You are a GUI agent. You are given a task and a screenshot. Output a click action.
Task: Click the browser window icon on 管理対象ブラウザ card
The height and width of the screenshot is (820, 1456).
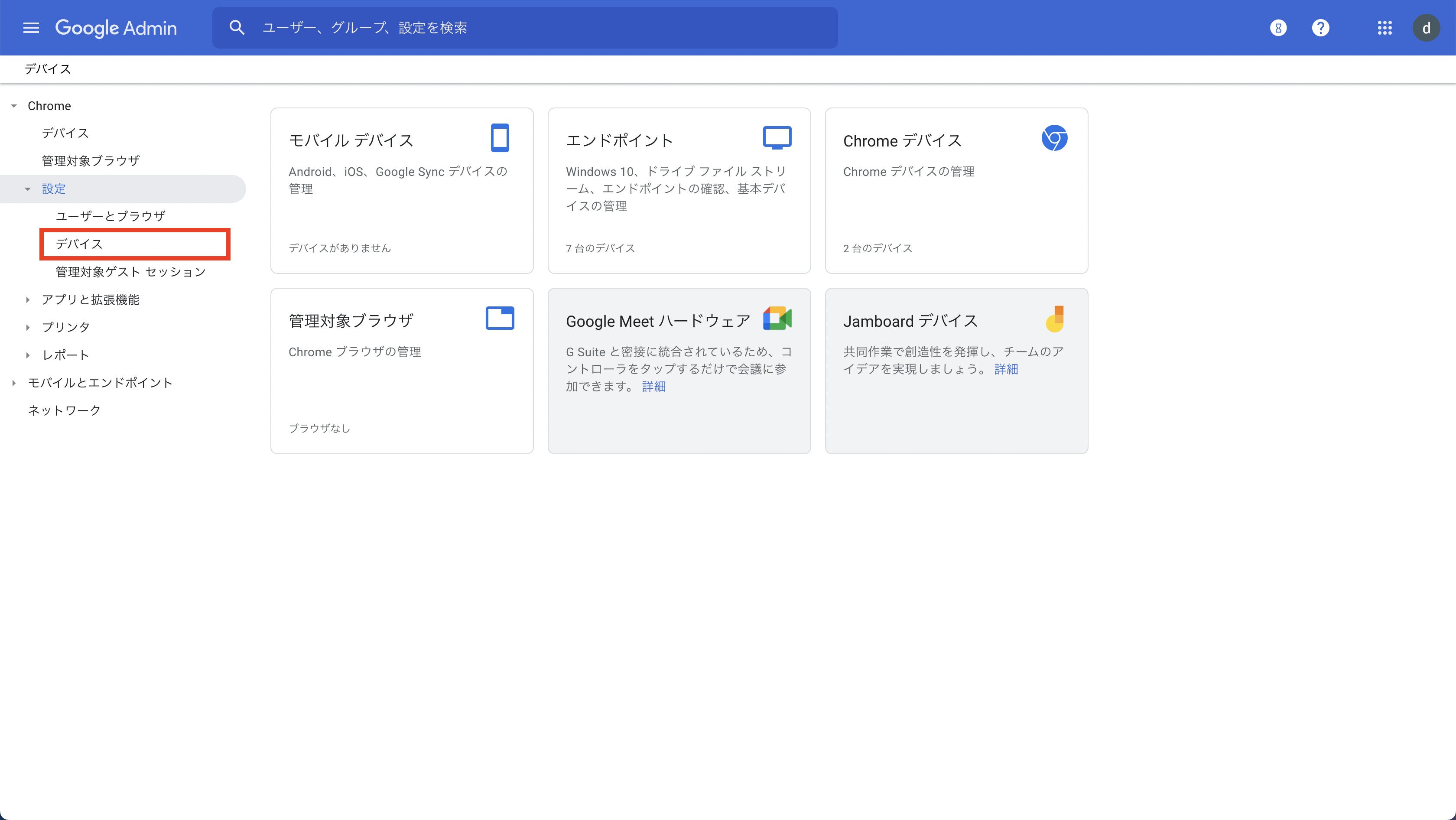tap(500, 318)
